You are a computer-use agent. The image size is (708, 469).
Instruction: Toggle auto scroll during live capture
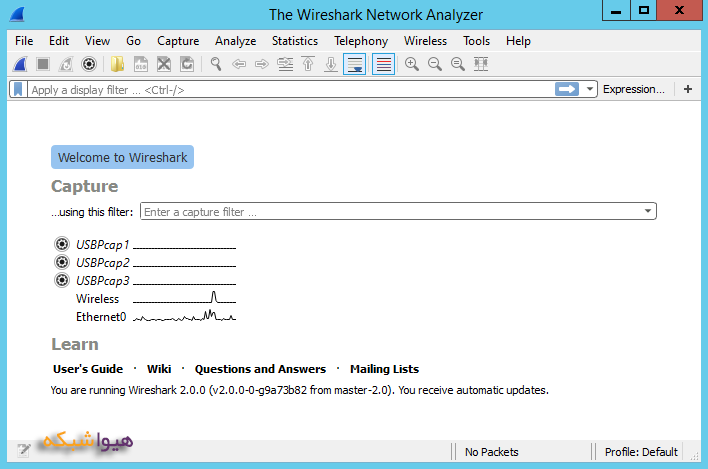(x=354, y=64)
